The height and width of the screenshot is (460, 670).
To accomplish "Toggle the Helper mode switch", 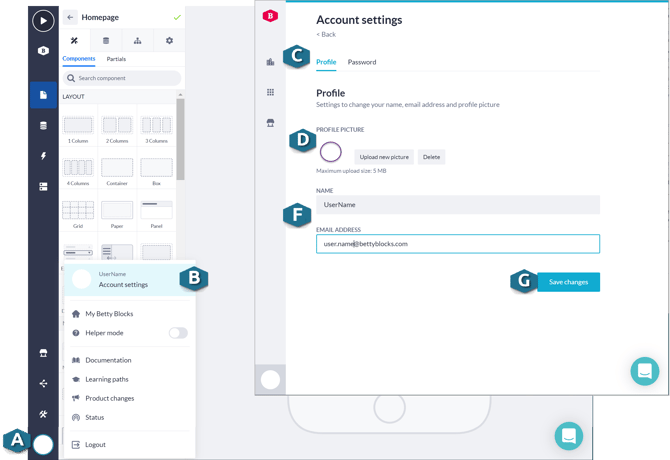I will point(178,333).
